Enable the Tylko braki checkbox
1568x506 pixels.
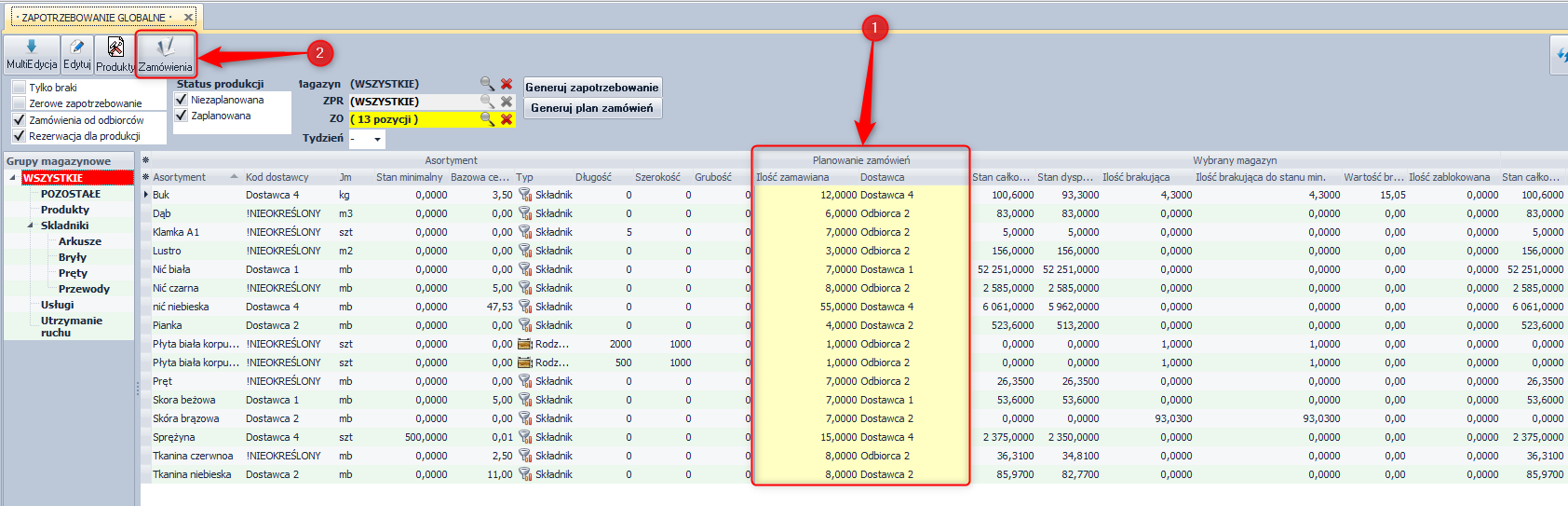coord(19,88)
